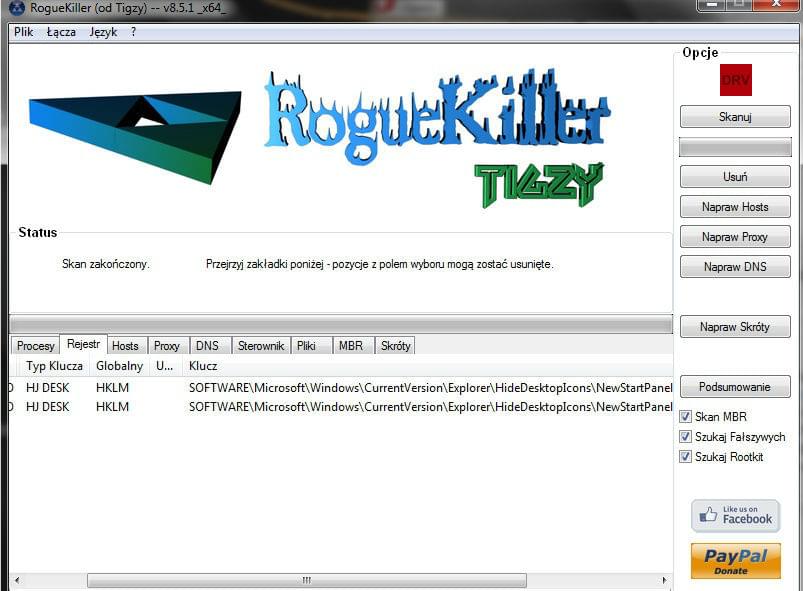Click HKLM in the second registry row
This screenshot has width=803, height=591.
pos(113,407)
